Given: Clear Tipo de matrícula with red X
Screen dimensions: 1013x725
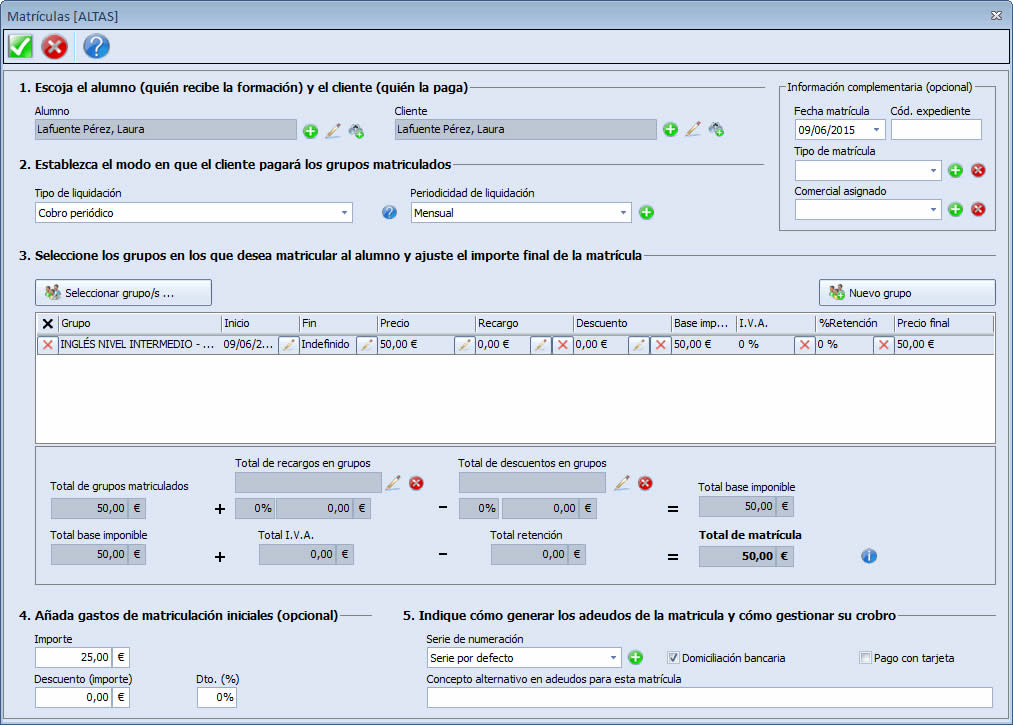Looking at the screenshot, I should [978, 170].
